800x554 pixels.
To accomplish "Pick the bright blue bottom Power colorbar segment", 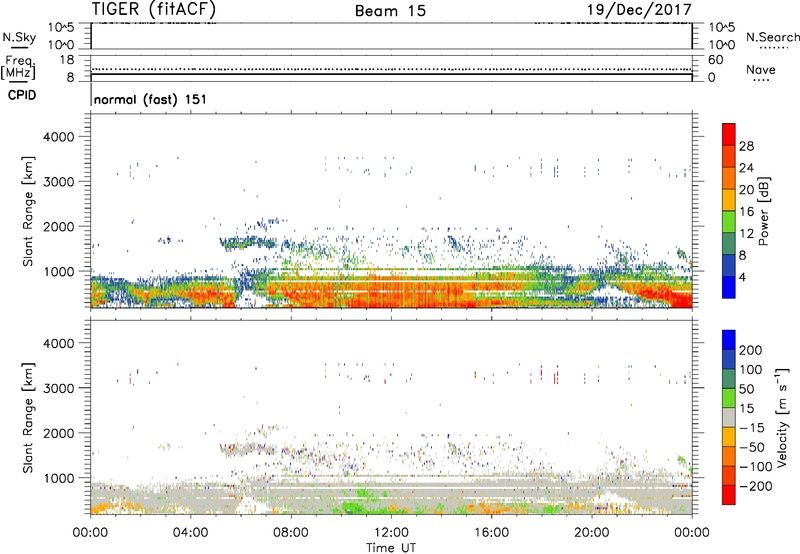I will click(x=729, y=287).
